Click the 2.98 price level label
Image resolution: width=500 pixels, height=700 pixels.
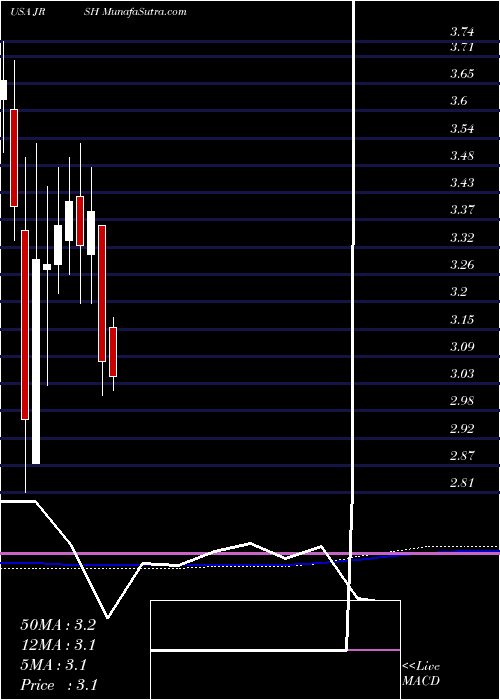462,401
